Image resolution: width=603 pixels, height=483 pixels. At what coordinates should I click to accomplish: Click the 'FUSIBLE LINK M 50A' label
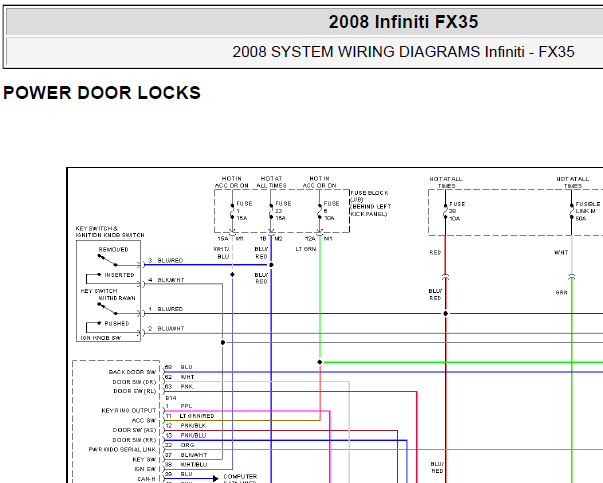tap(588, 211)
